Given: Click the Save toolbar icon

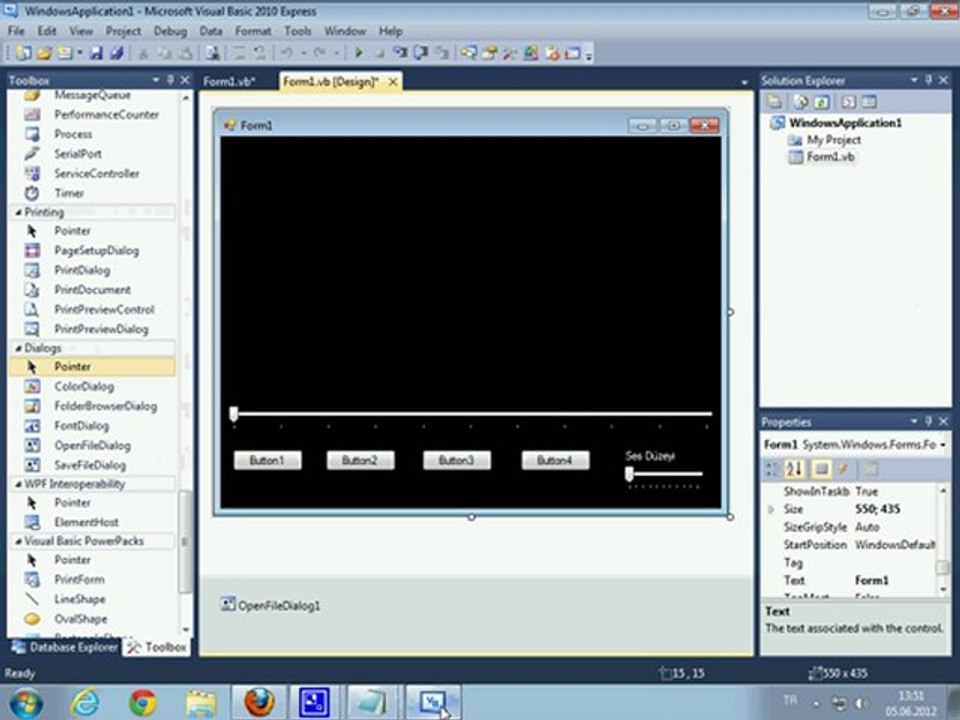Looking at the screenshot, I should tap(96, 53).
